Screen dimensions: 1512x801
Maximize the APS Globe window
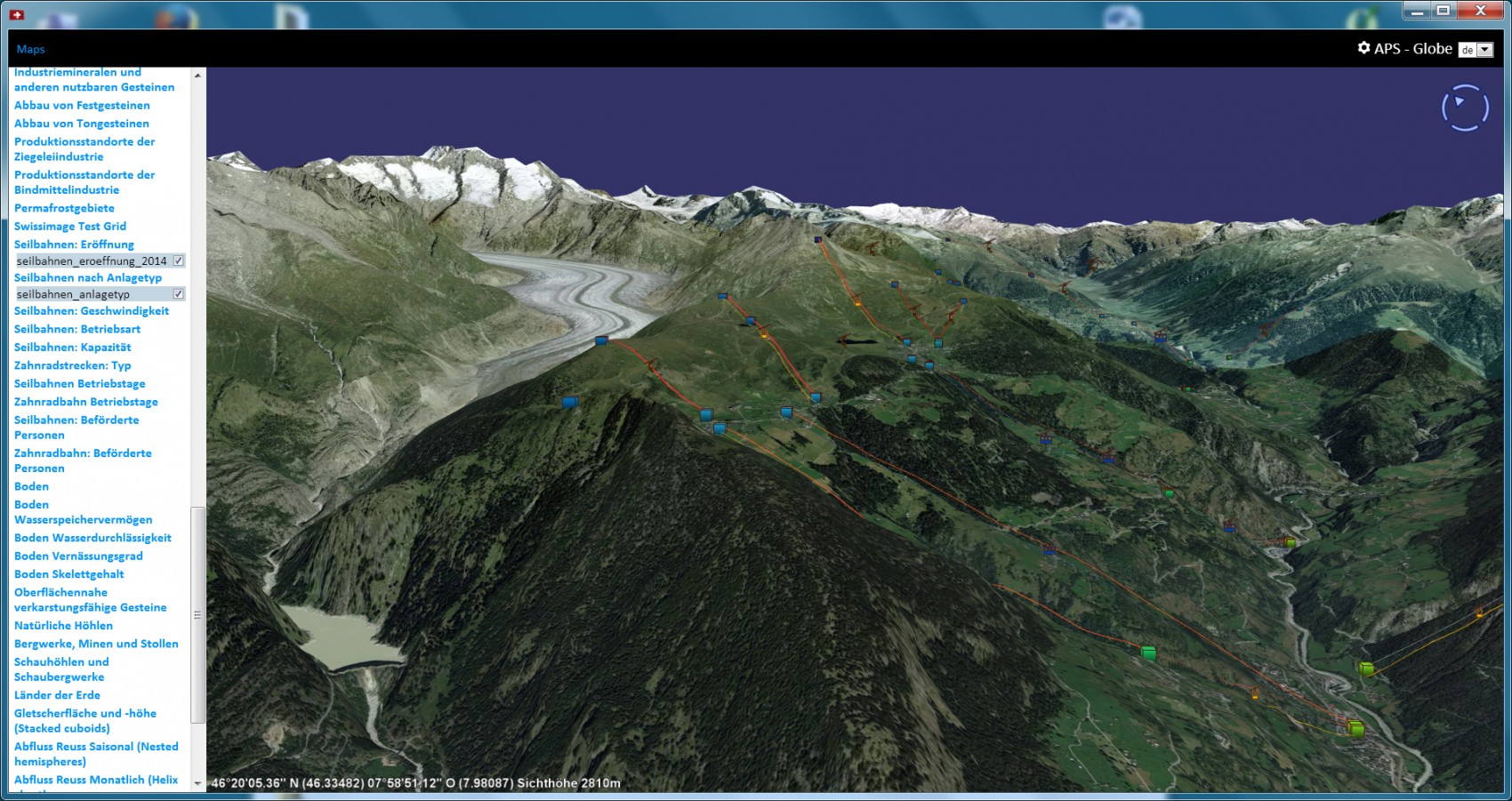point(1444,11)
